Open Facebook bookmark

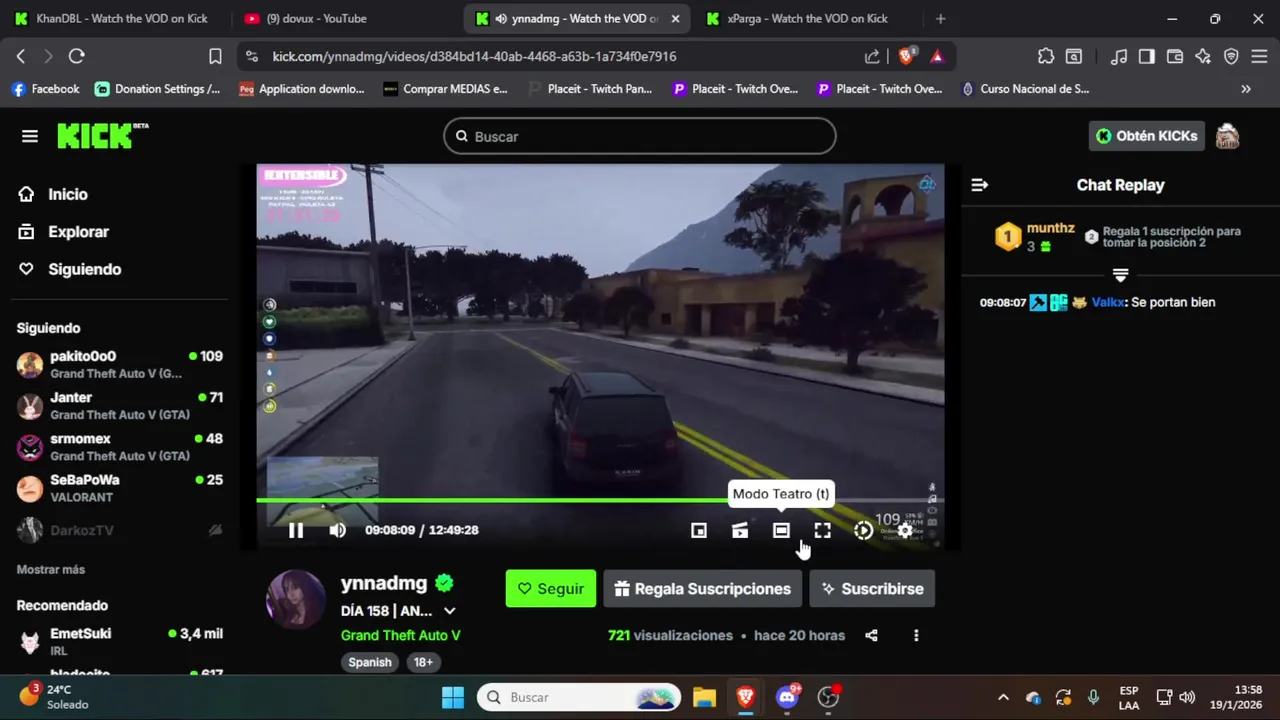click(46, 89)
